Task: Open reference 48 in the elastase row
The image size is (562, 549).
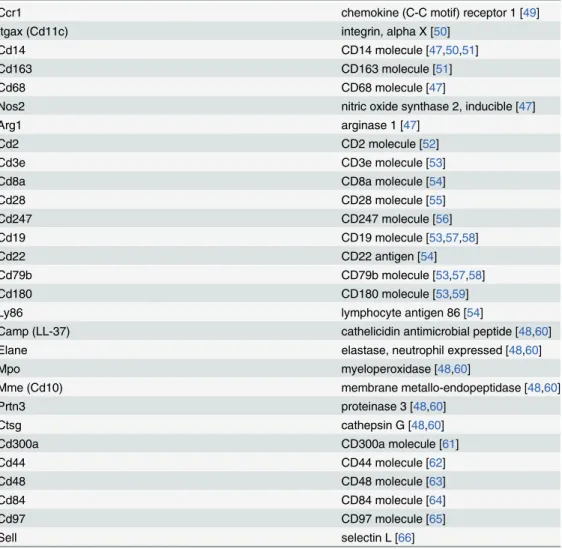Action: [x=515, y=350]
